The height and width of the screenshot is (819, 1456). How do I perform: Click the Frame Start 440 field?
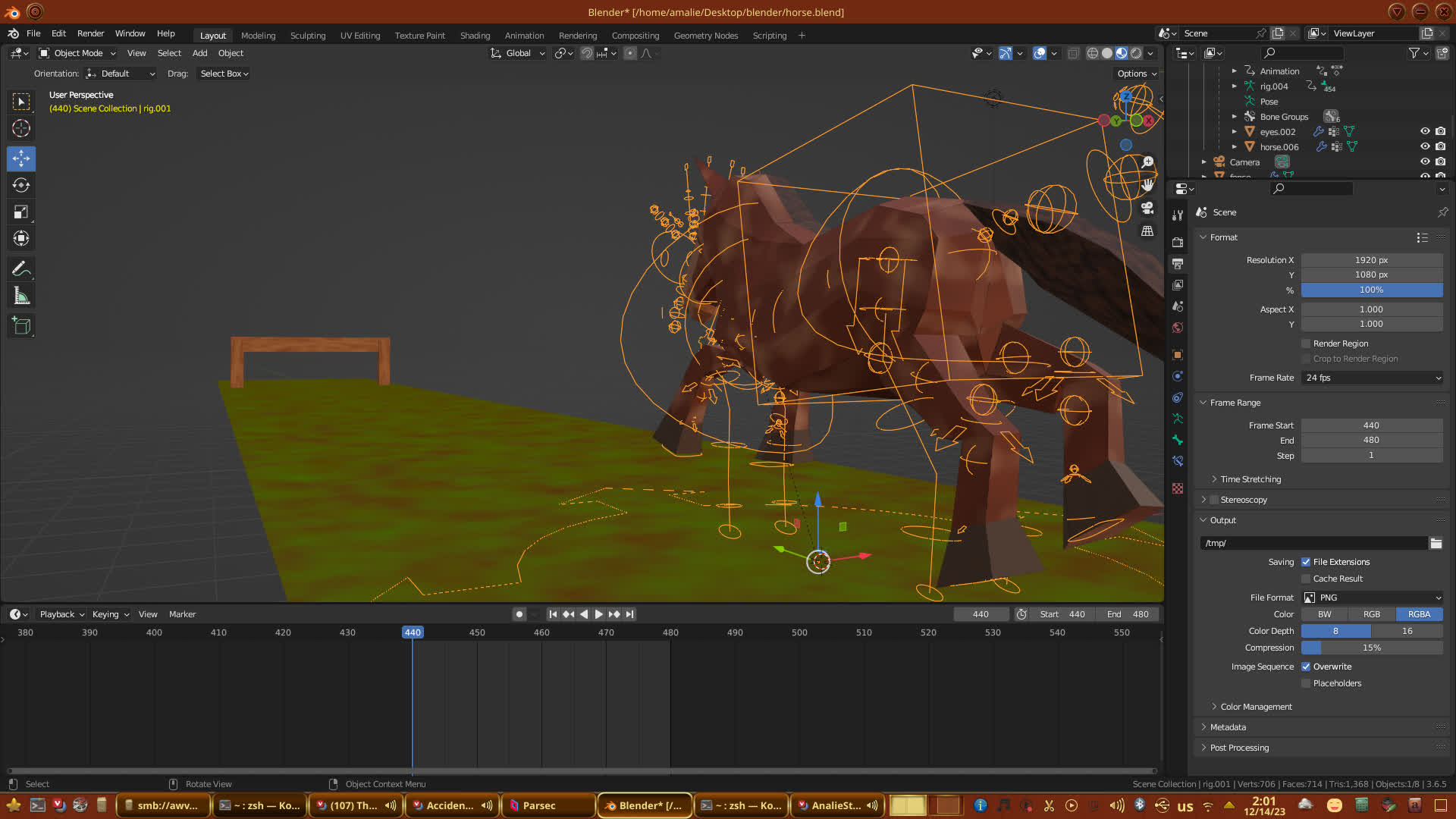pos(1371,425)
